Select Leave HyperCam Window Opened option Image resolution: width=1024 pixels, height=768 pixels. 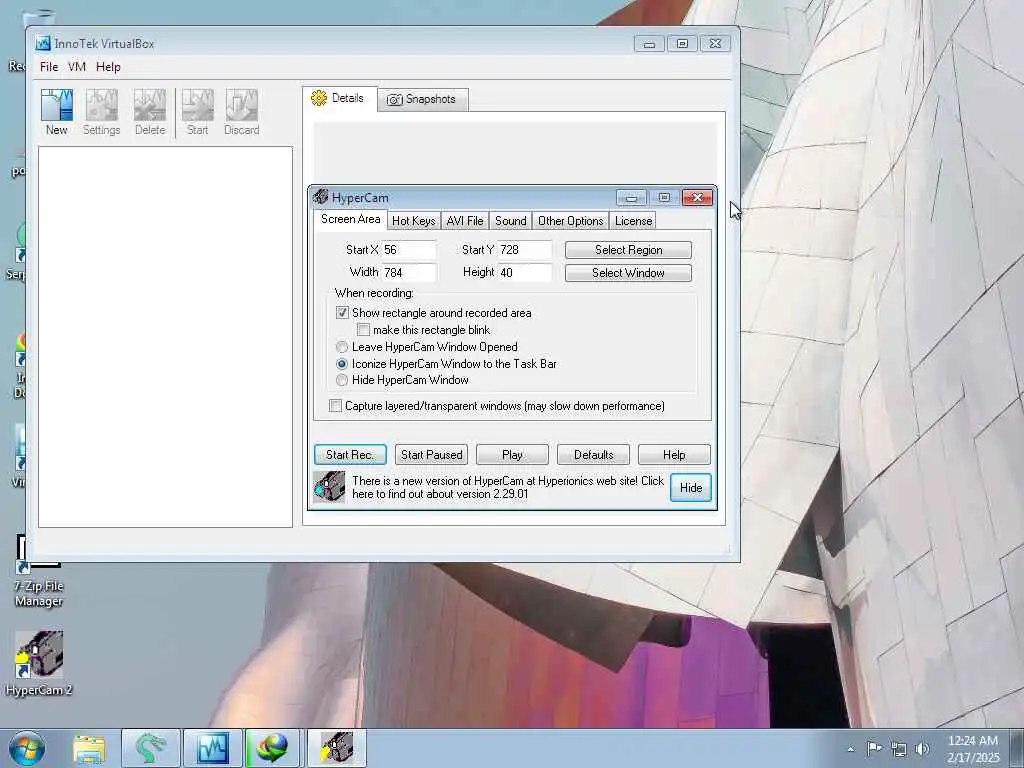click(x=342, y=347)
